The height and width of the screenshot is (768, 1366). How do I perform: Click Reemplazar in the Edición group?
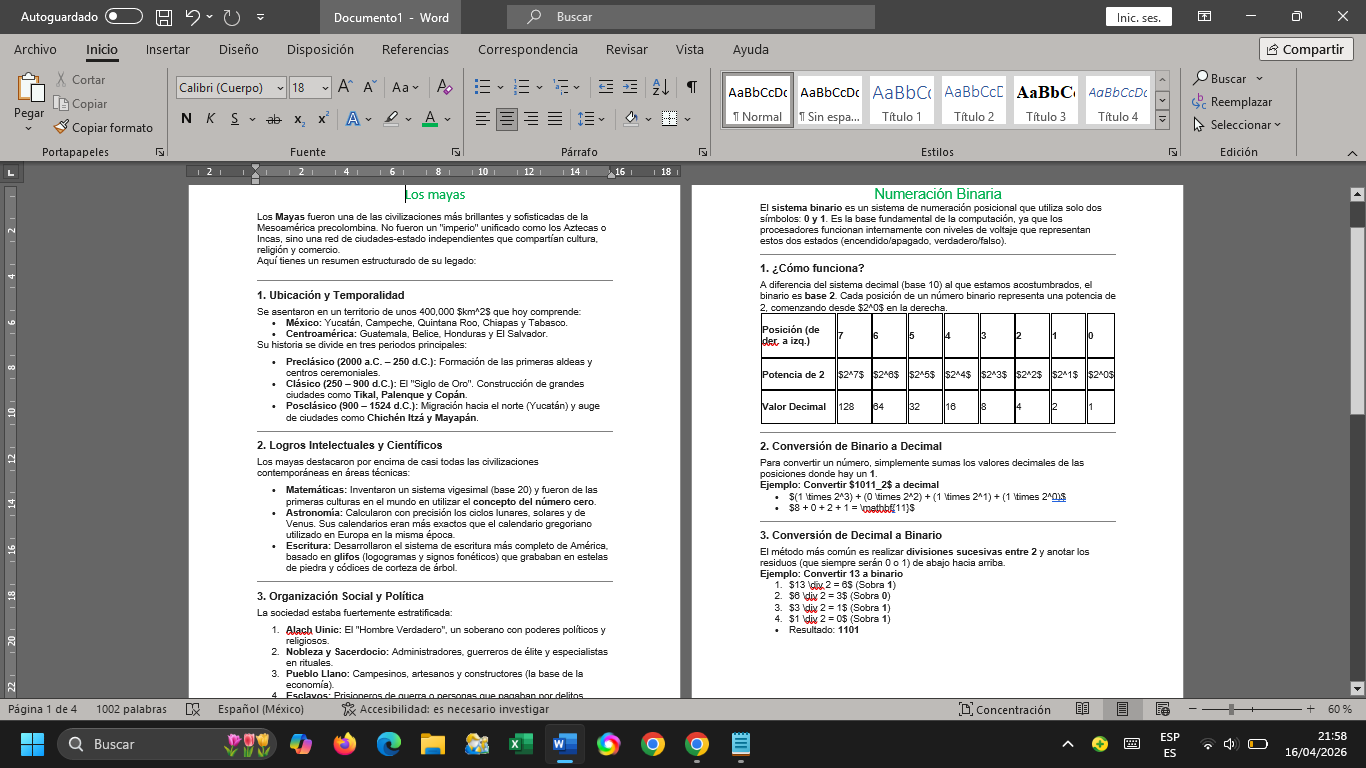click(1232, 102)
